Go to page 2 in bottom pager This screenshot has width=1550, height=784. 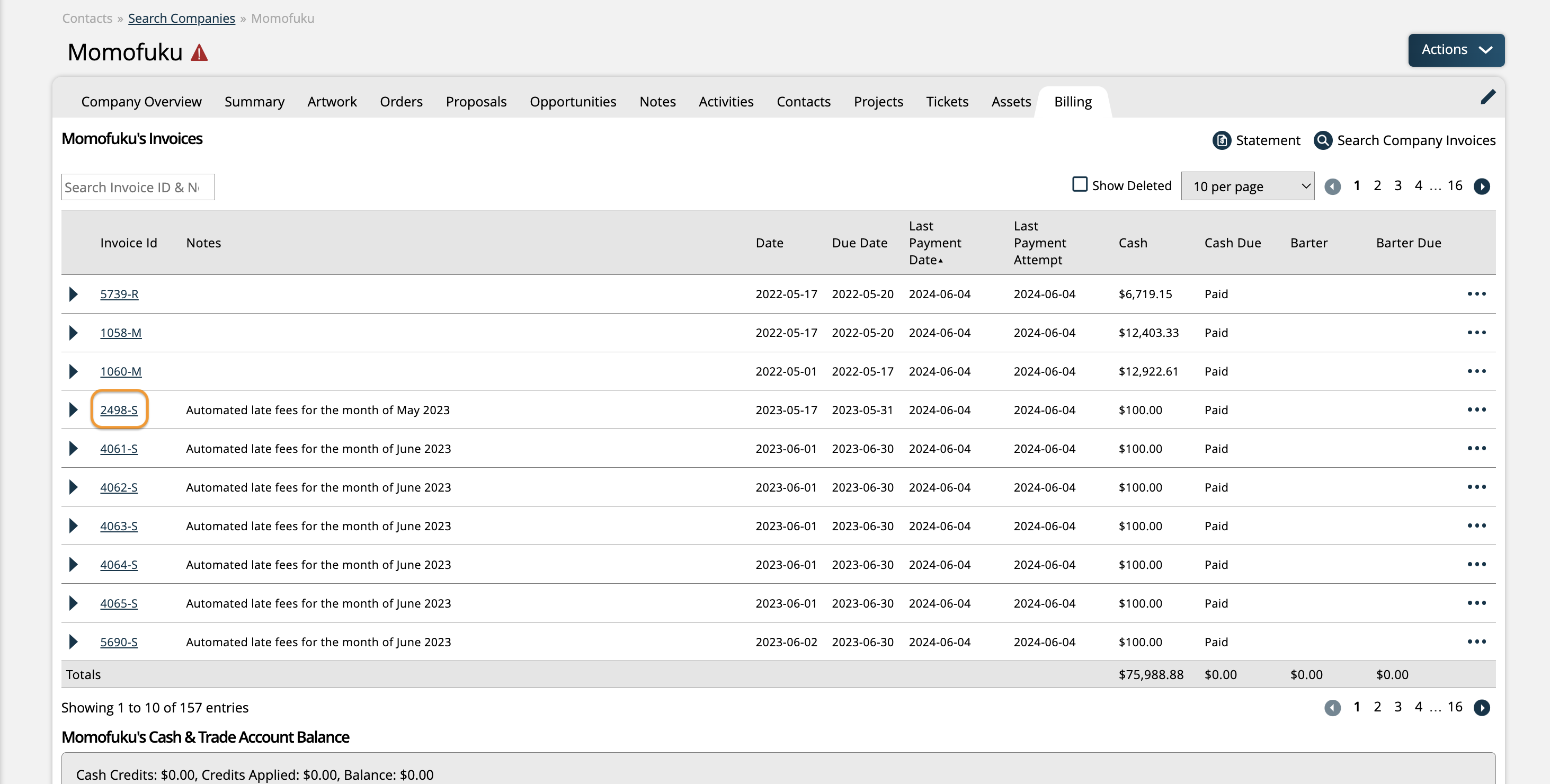coord(1377,706)
